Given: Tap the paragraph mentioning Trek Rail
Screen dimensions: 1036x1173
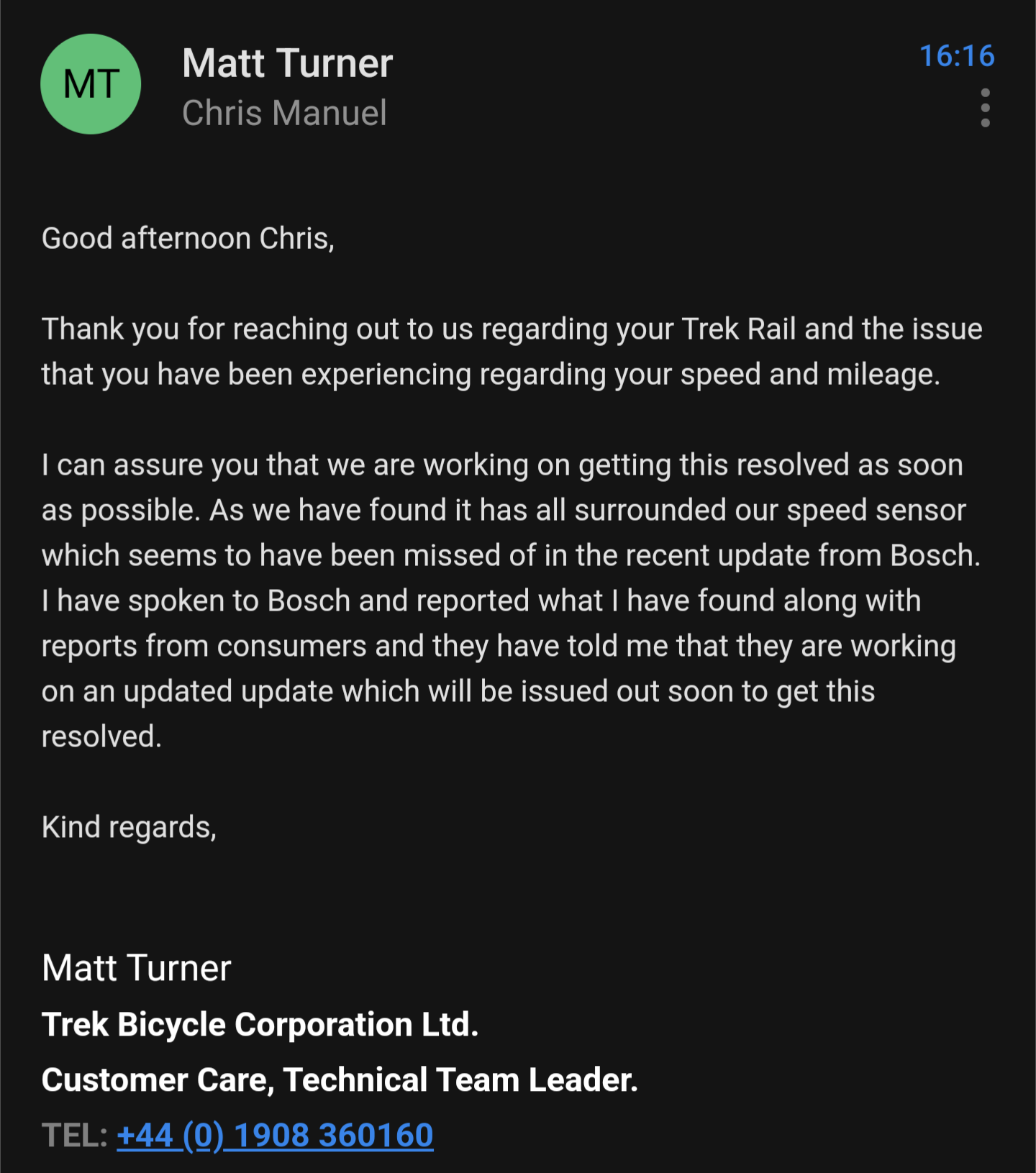Looking at the screenshot, I should [x=512, y=352].
